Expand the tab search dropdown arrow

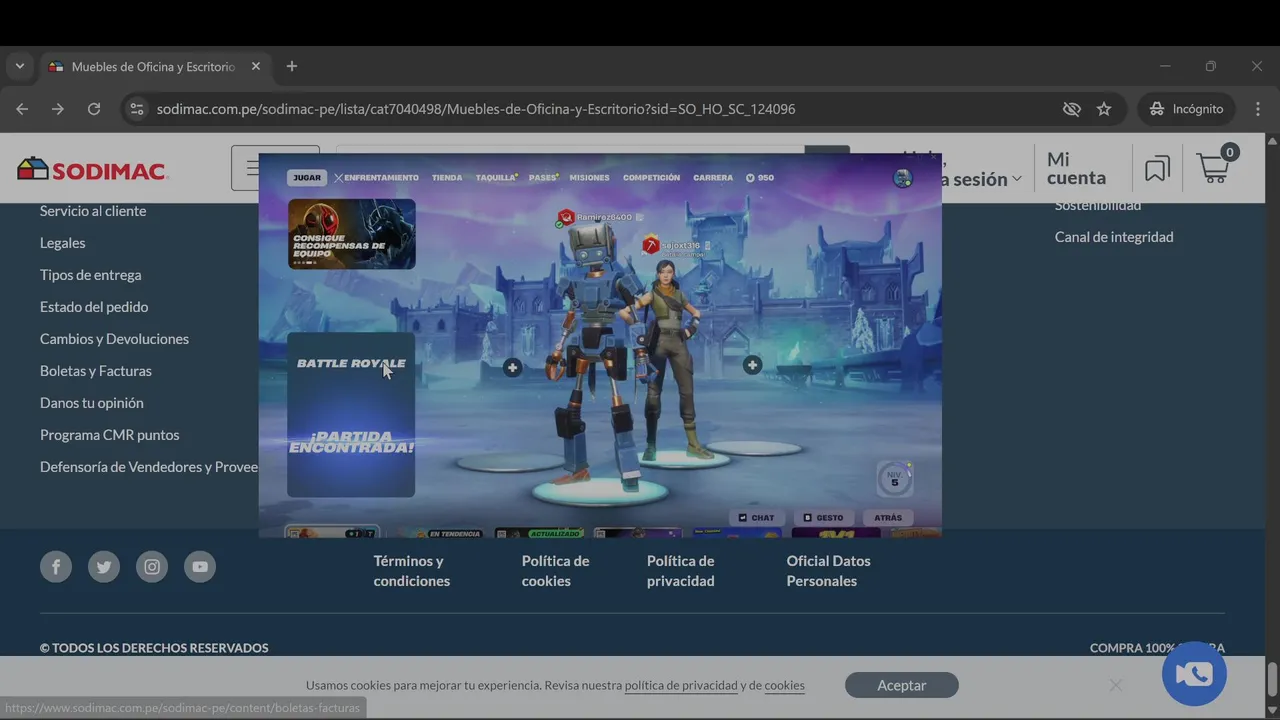click(x=19, y=66)
